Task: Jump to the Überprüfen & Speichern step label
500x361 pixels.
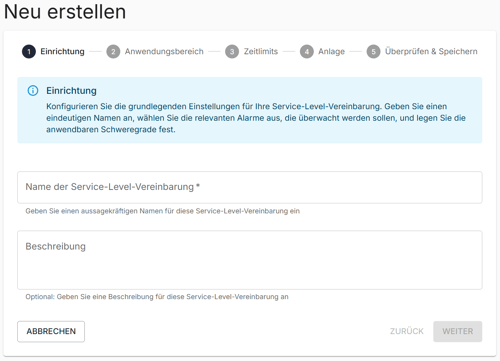Action: coord(431,51)
